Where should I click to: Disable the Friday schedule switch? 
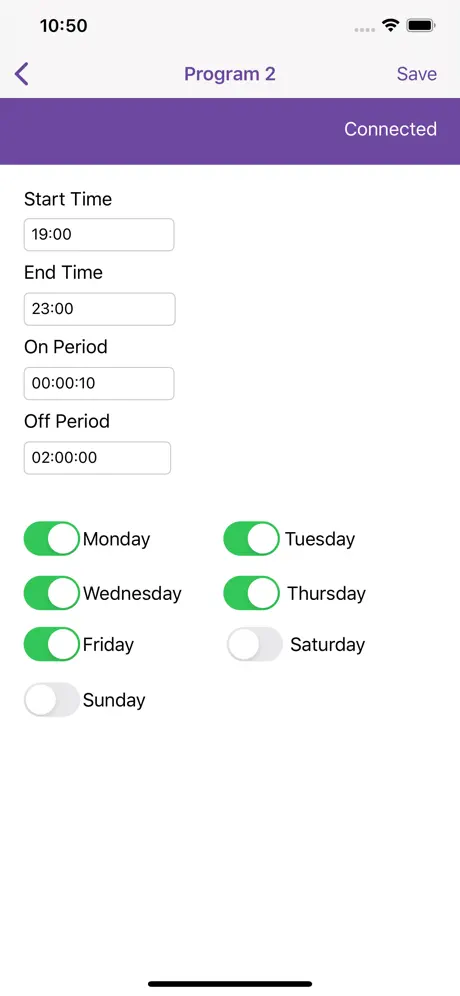pyautogui.click(x=51, y=644)
